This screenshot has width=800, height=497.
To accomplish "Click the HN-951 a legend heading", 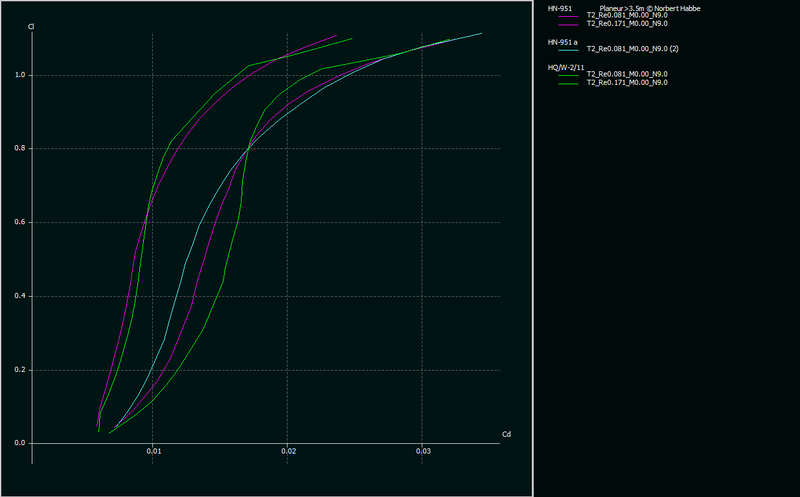I will click(561, 41).
